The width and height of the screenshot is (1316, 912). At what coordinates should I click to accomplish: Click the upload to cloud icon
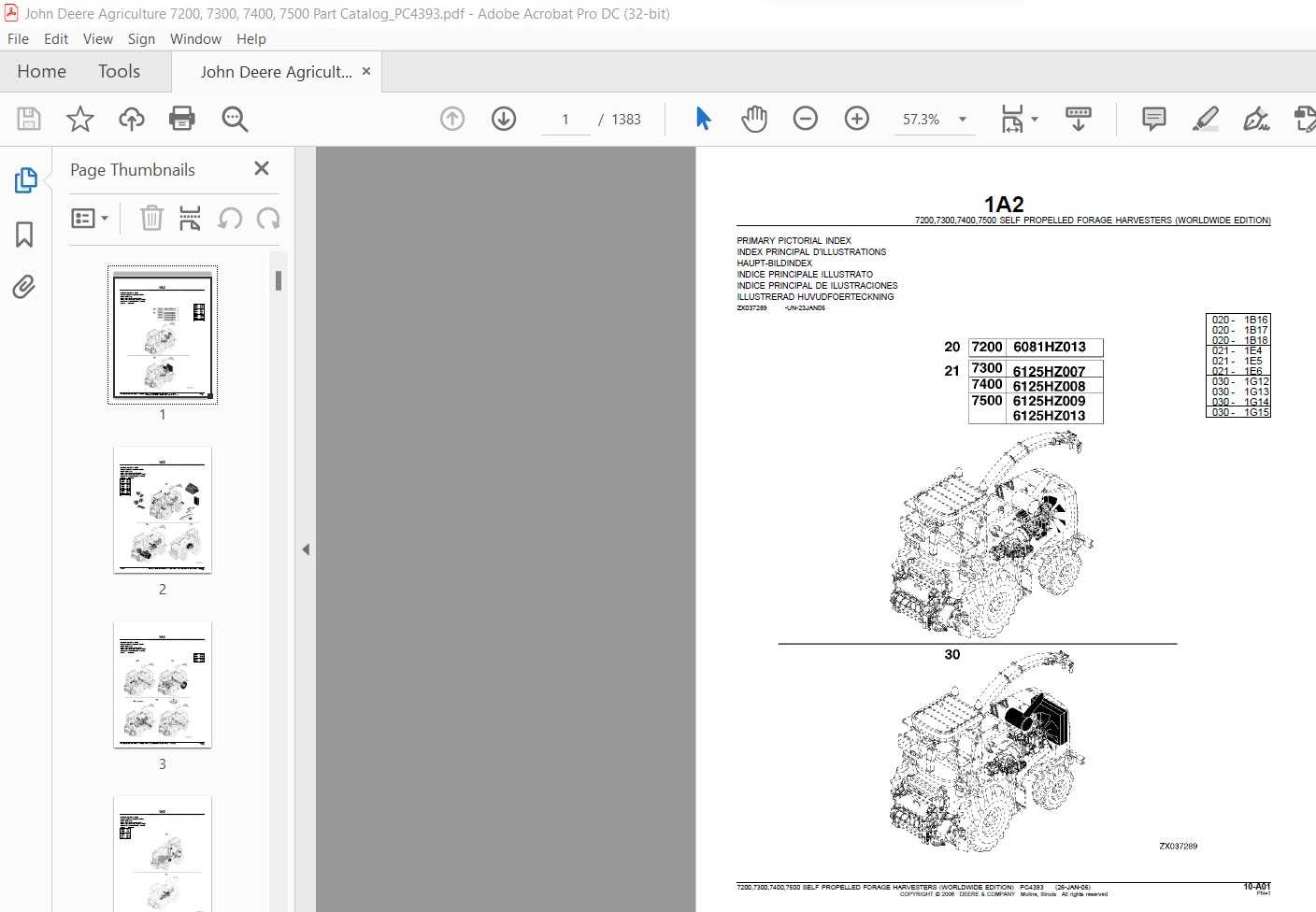[132, 119]
